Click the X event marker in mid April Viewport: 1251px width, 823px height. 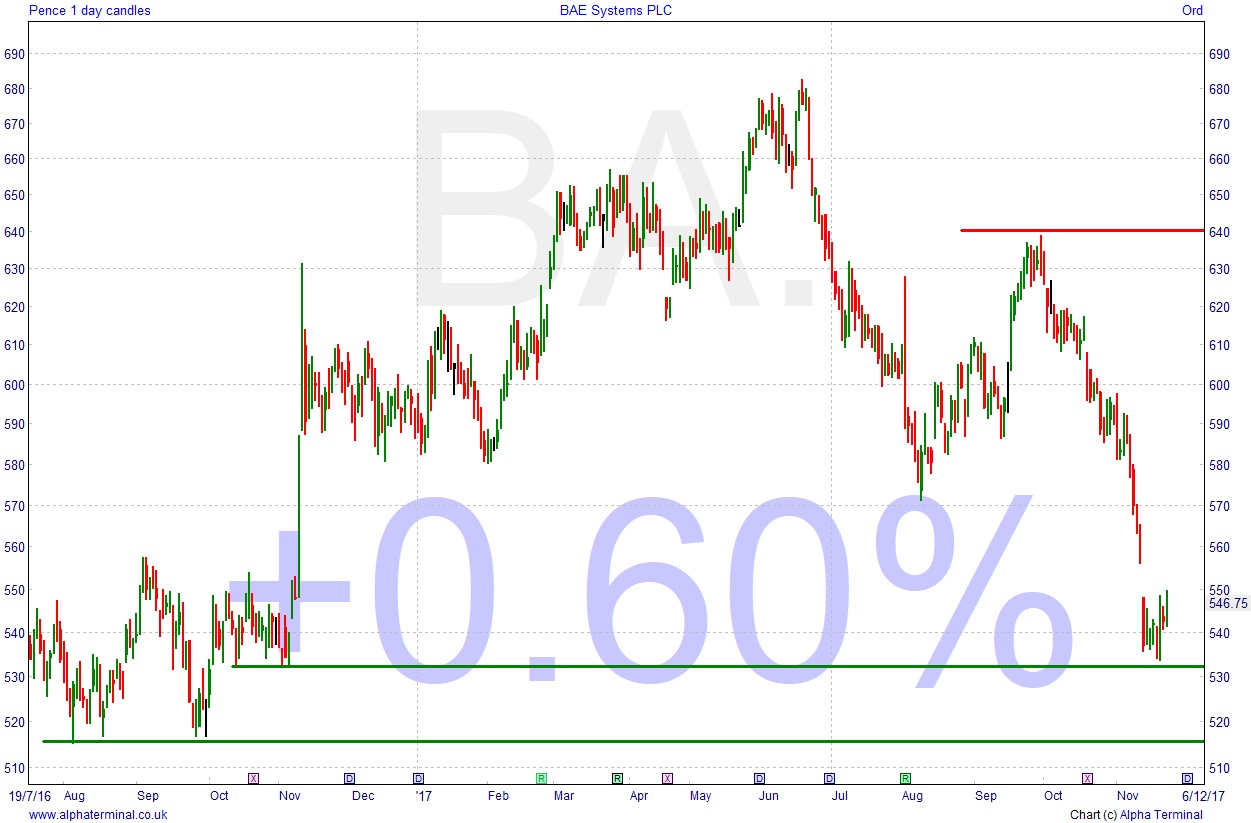coord(667,778)
